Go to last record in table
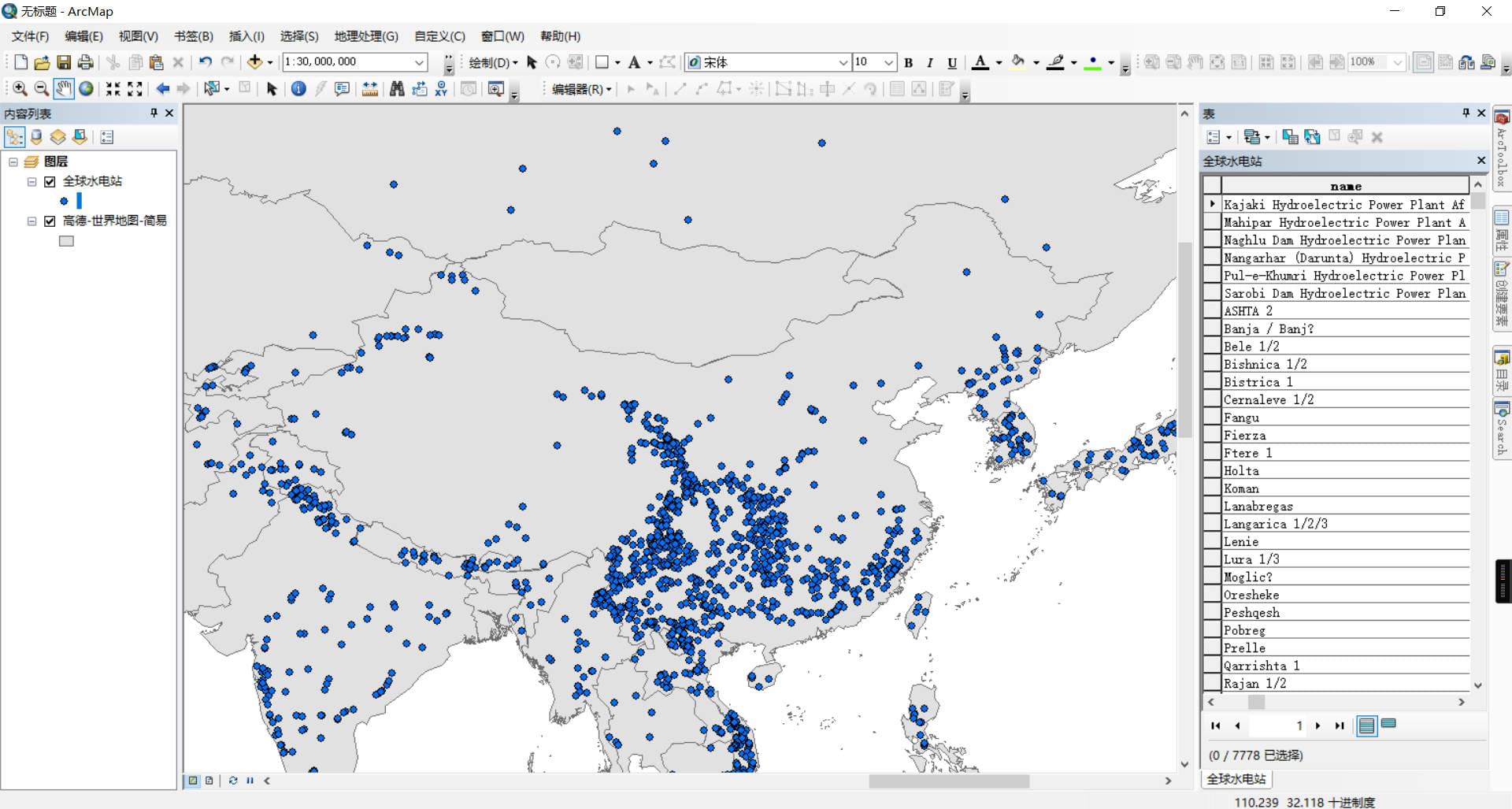This screenshot has width=1512, height=809. (x=1340, y=726)
